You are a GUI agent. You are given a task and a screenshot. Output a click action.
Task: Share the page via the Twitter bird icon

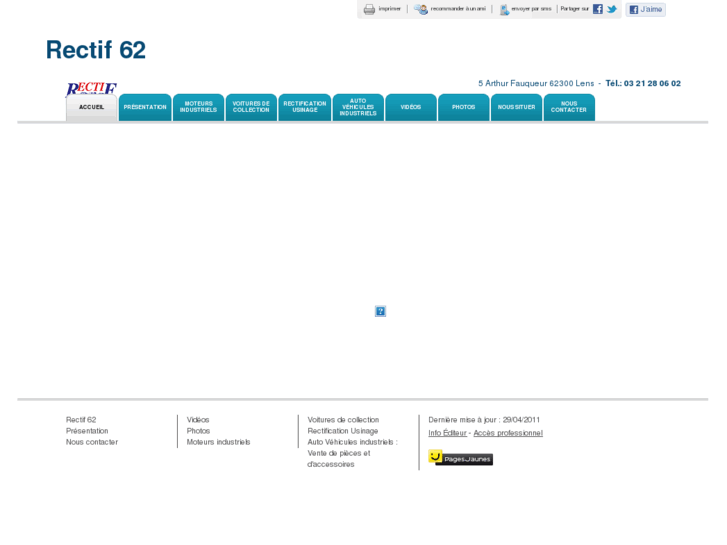pyautogui.click(x=612, y=9)
